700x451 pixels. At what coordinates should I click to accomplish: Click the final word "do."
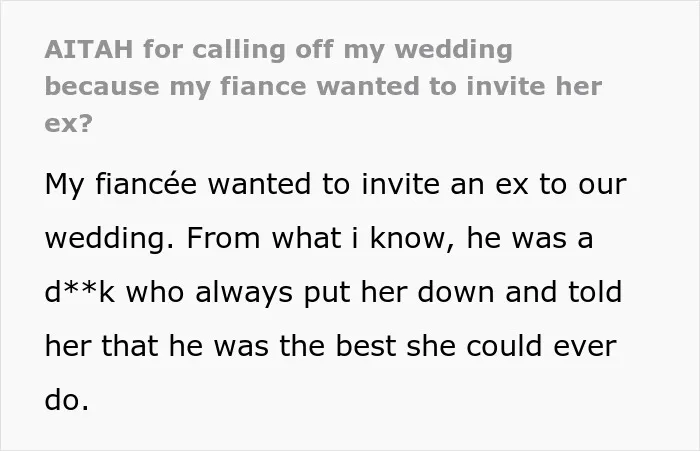(67, 399)
